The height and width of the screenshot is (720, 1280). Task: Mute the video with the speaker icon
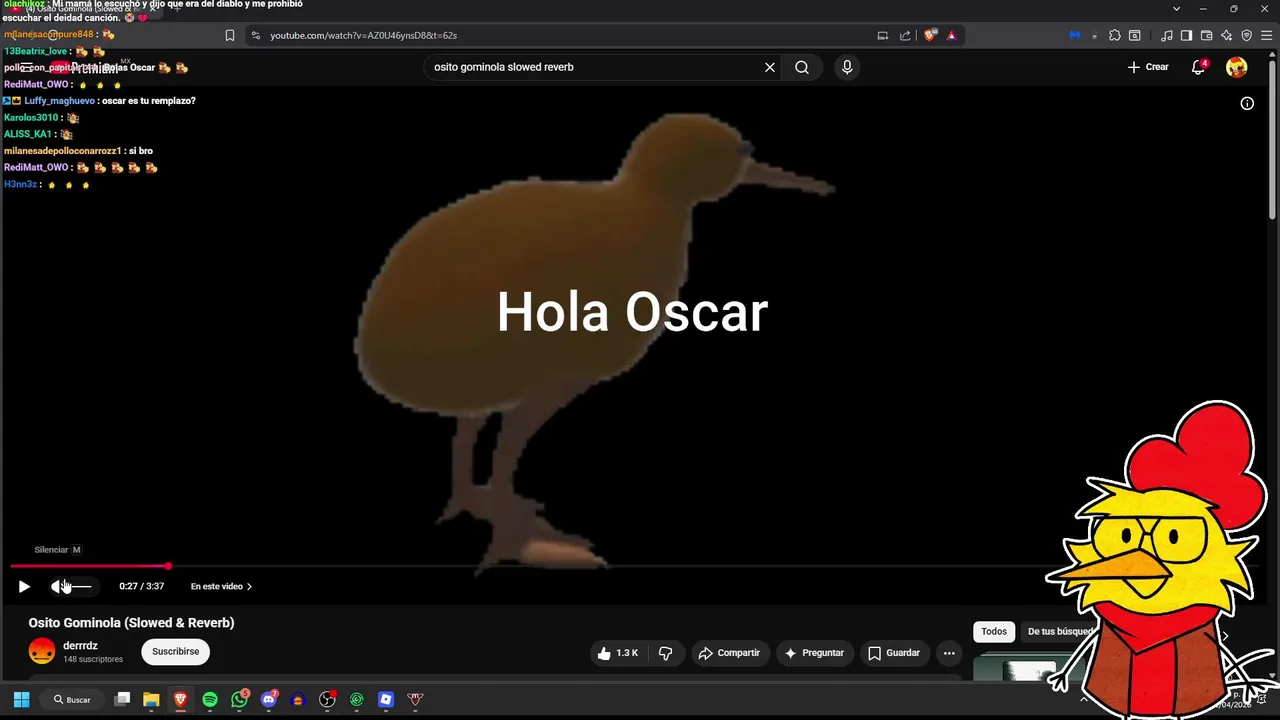coord(59,587)
